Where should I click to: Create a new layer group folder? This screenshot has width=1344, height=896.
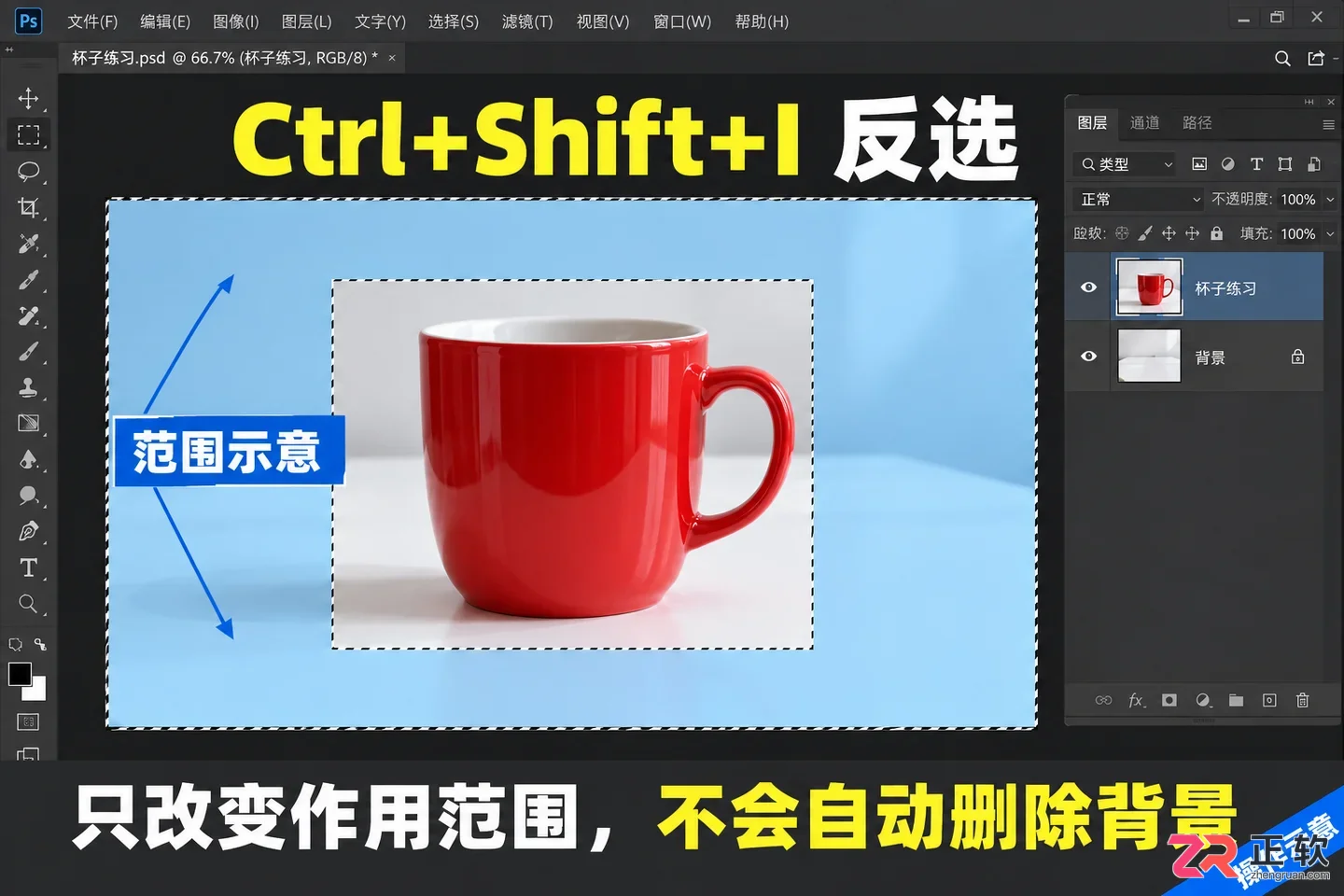1236,700
